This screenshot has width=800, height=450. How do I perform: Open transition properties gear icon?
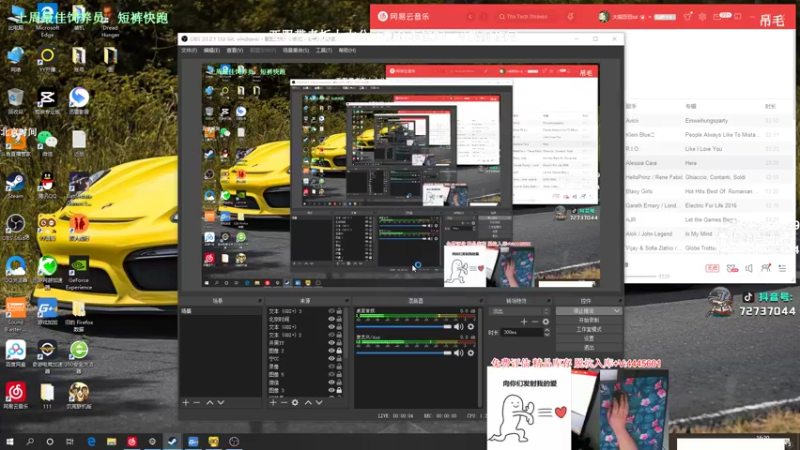click(x=546, y=321)
